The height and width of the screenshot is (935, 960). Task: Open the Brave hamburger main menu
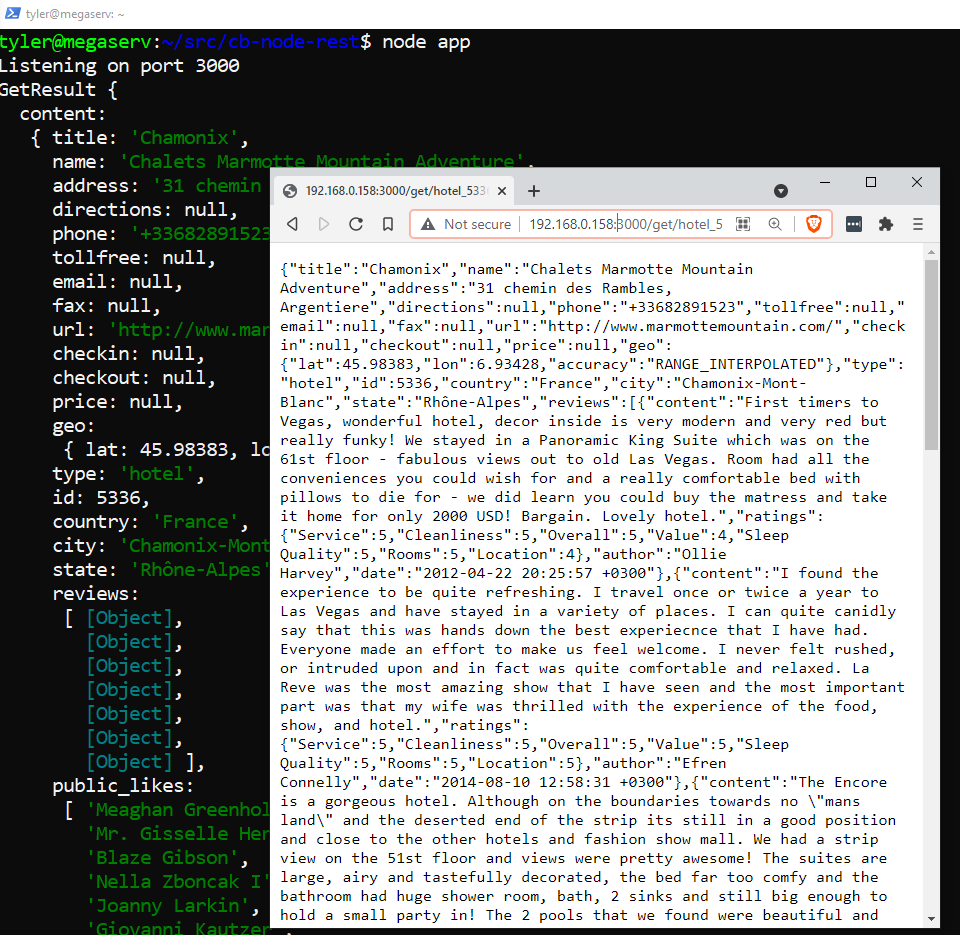click(917, 224)
